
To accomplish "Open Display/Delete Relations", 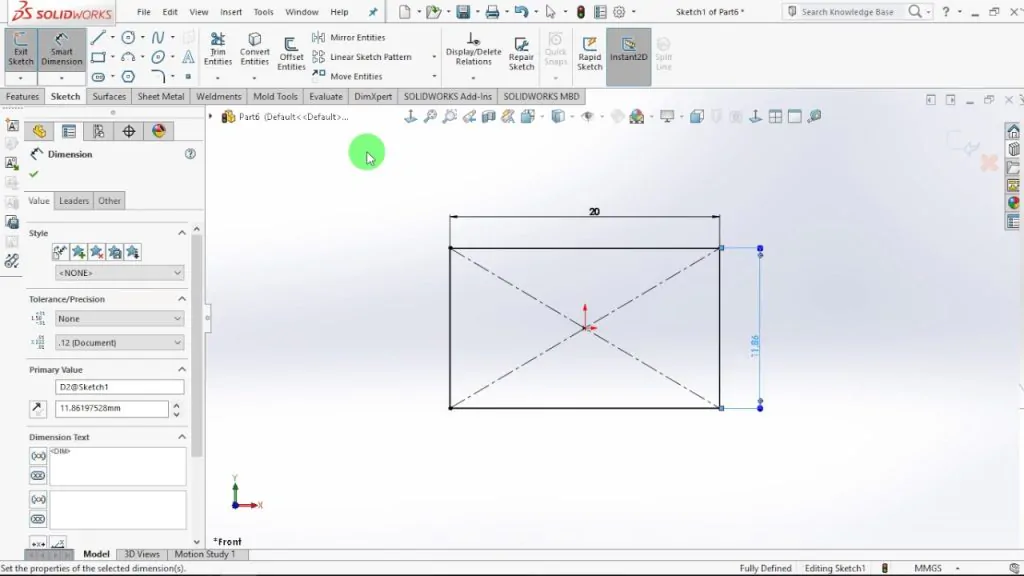I will coord(473,49).
